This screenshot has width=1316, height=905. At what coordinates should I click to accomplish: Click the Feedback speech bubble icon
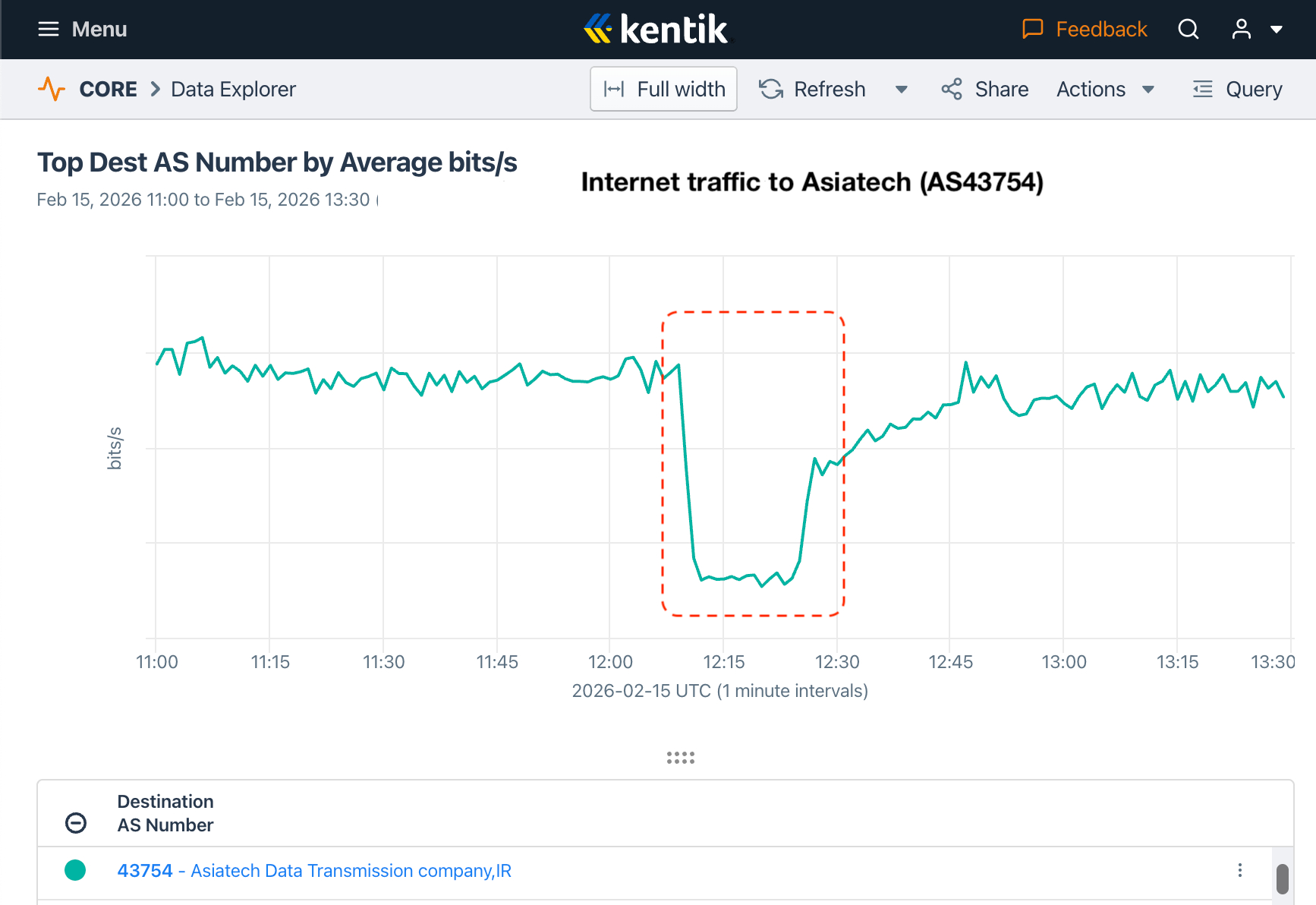pos(1032,30)
